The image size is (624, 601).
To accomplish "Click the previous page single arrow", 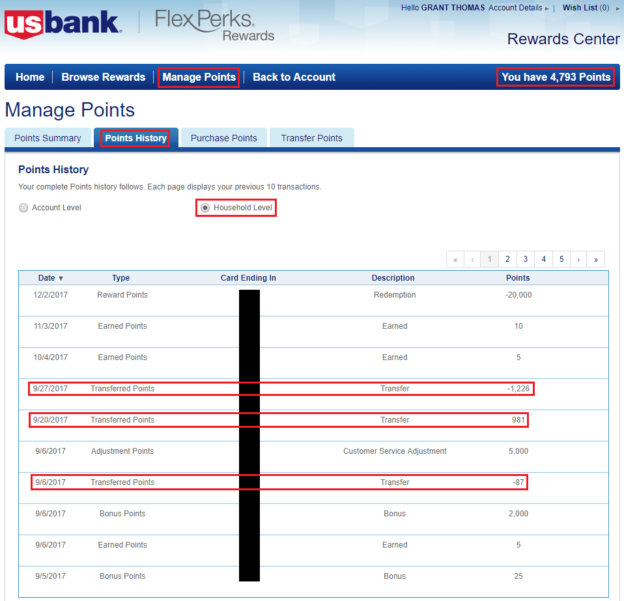I will click(473, 259).
